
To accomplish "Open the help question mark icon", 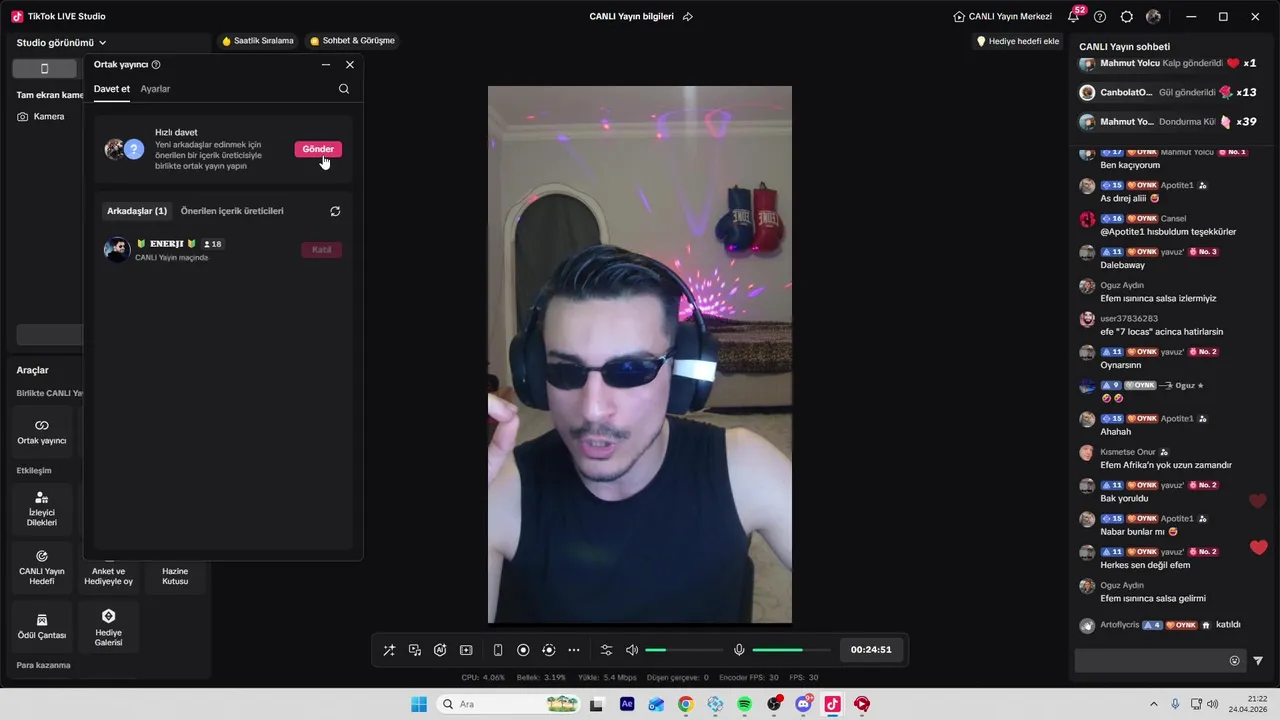I will (x=1100, y=16).
